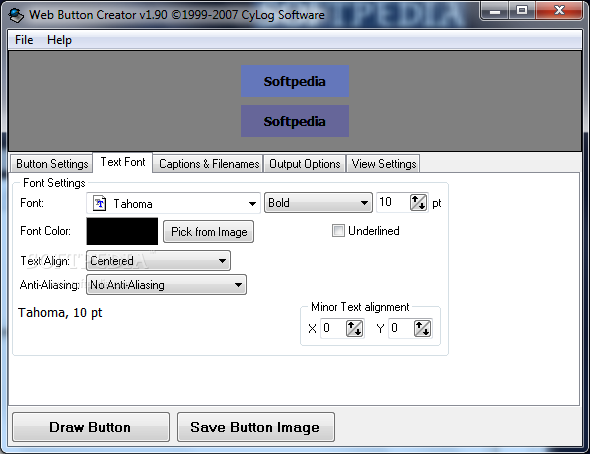
Task: Click the X minor alignment value field
Action: coord(333,328)
